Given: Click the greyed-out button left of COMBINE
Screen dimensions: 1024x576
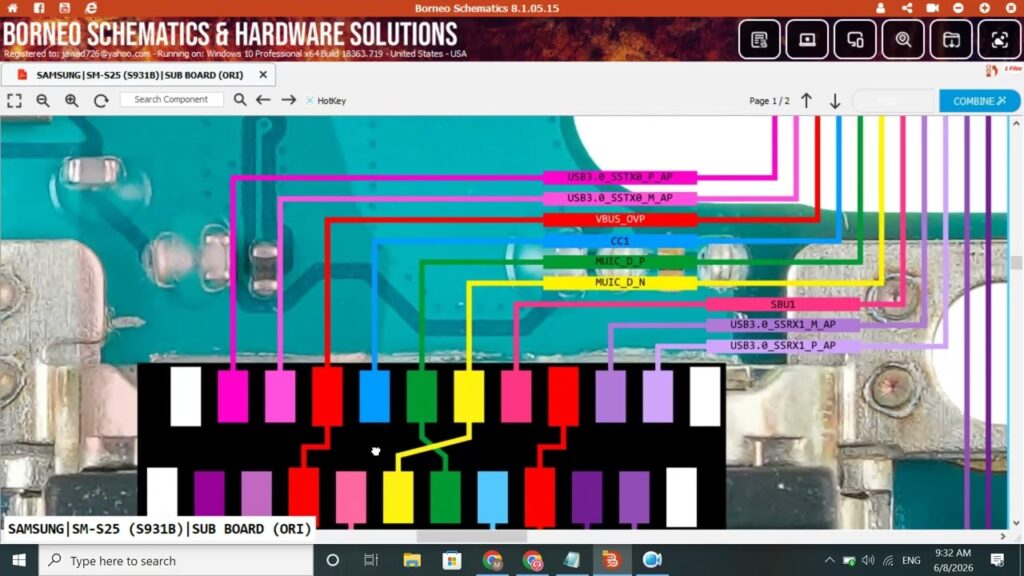Looking at the screenshot, I should tap(895, 101).
